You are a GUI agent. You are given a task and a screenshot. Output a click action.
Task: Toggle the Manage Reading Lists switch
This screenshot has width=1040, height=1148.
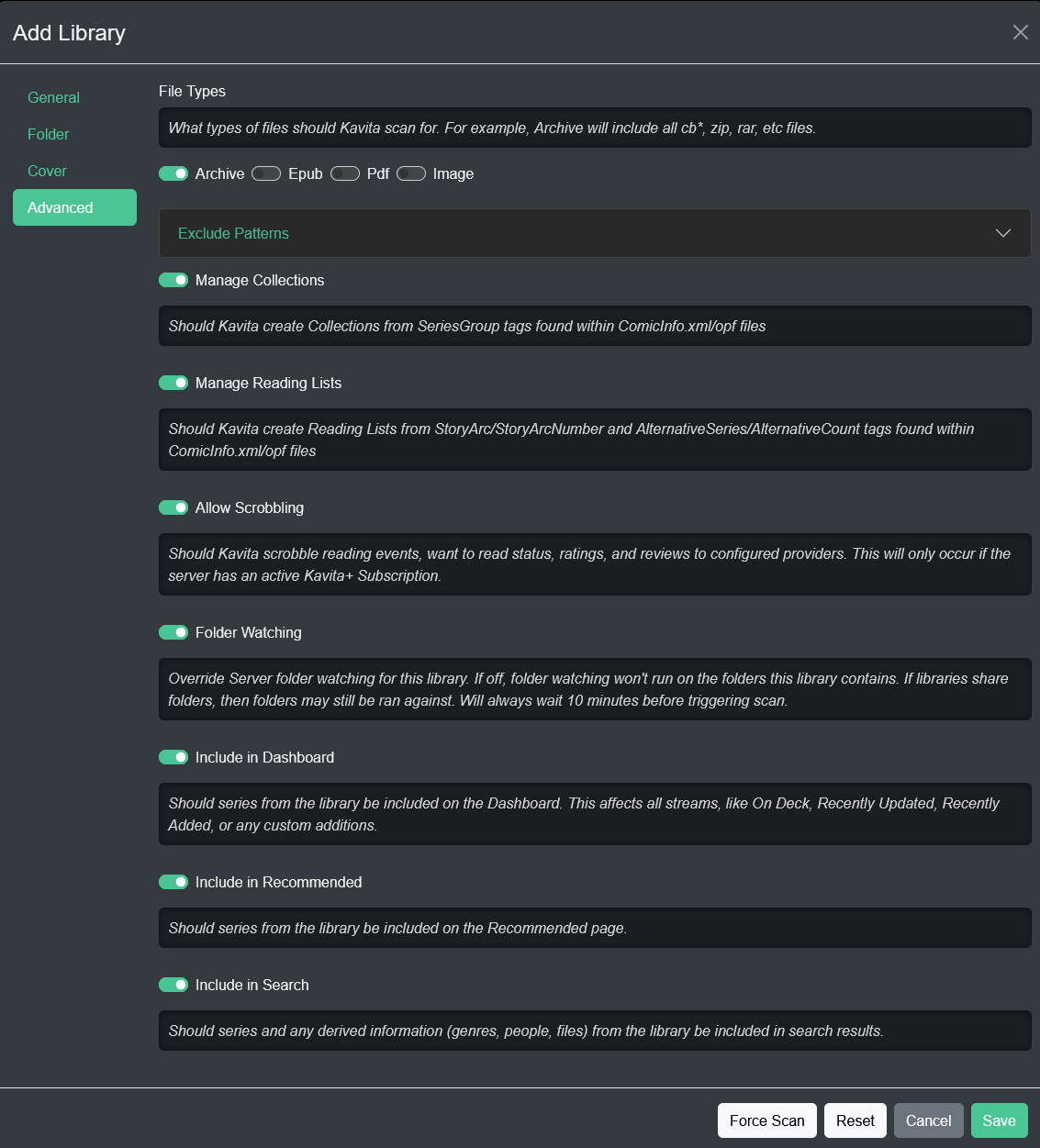pos(173,384)
